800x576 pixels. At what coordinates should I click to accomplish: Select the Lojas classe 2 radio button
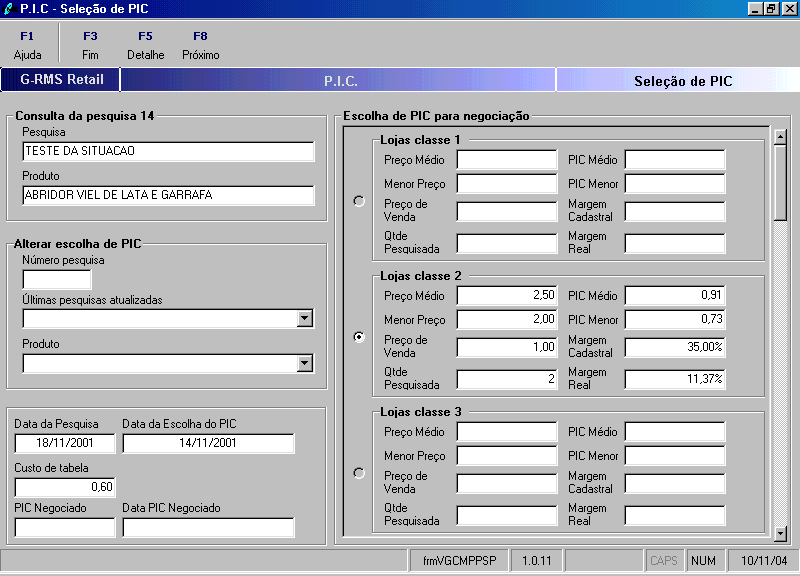(x=359, y=337)
